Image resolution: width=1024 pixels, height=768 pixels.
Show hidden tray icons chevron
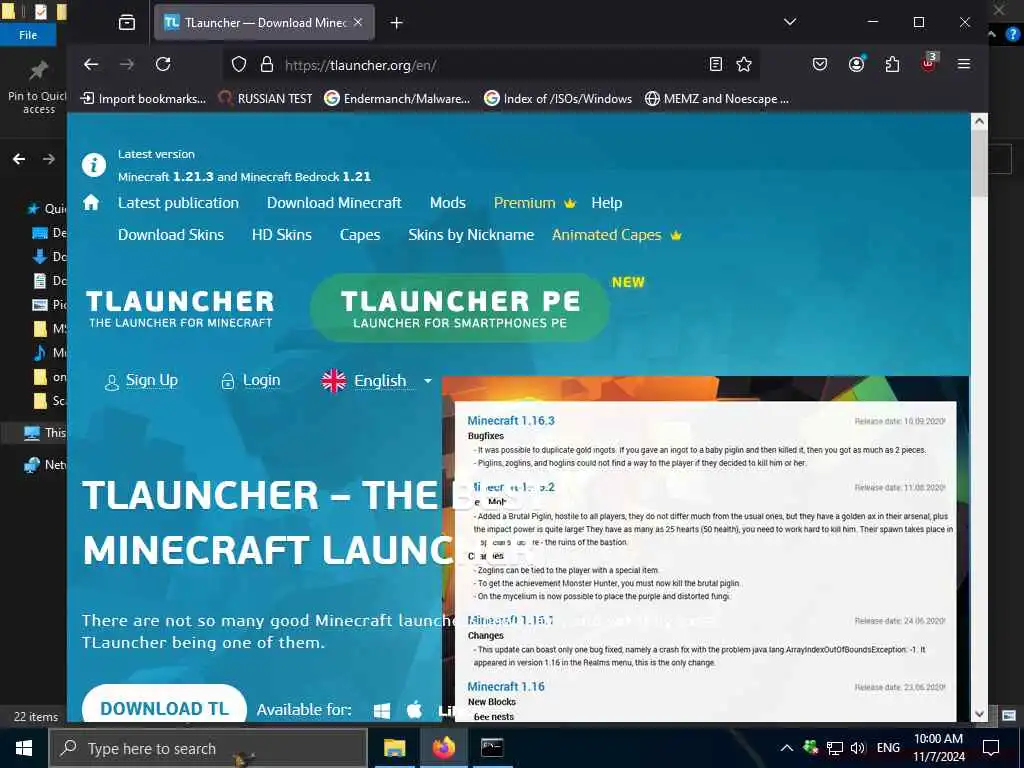786,748
